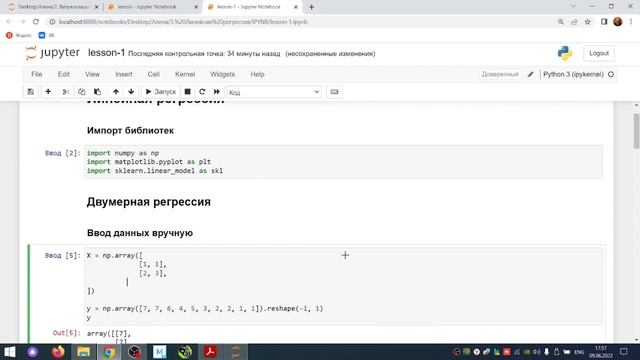Viewport: 640px width, 360px height.
Task: Save notebook with the floppy disk icon
Action: pyautogui.click(x=31, y=92)
